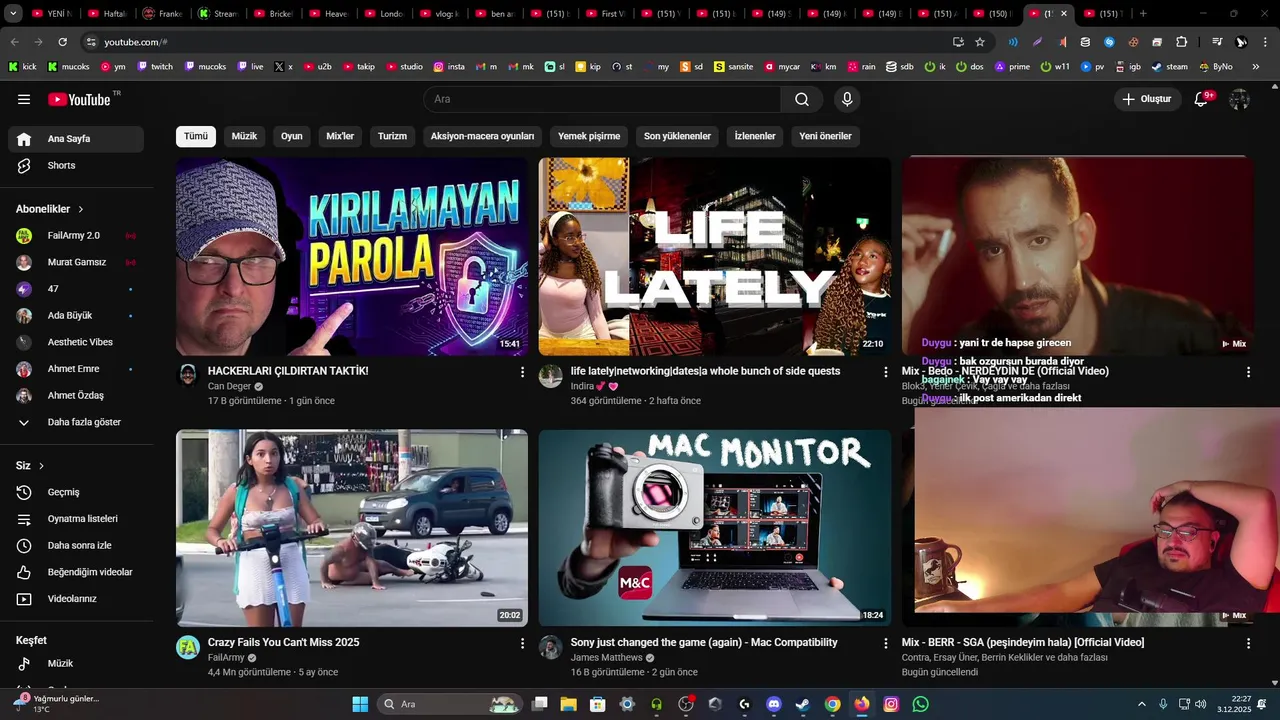Open WhatsApp from the taskbar
The image size is (1280, 720).
pyautogui.click(x=920, y=704)
